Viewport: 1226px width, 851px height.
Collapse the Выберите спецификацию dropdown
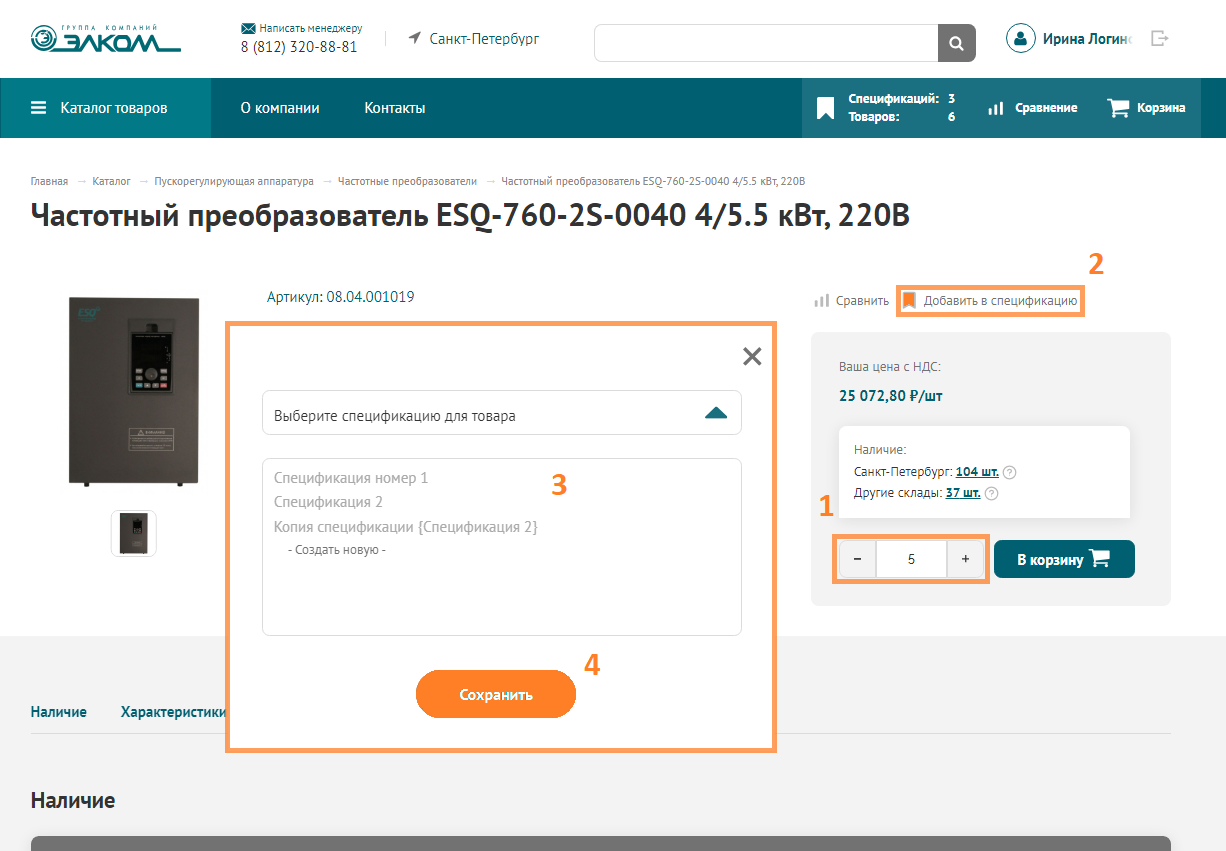[x=715, y=413]
